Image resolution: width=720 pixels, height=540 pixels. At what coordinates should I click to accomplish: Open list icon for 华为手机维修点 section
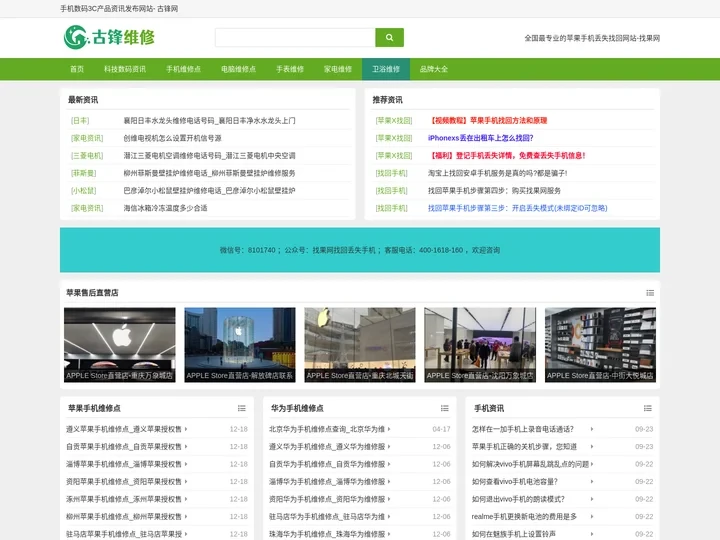444,408
